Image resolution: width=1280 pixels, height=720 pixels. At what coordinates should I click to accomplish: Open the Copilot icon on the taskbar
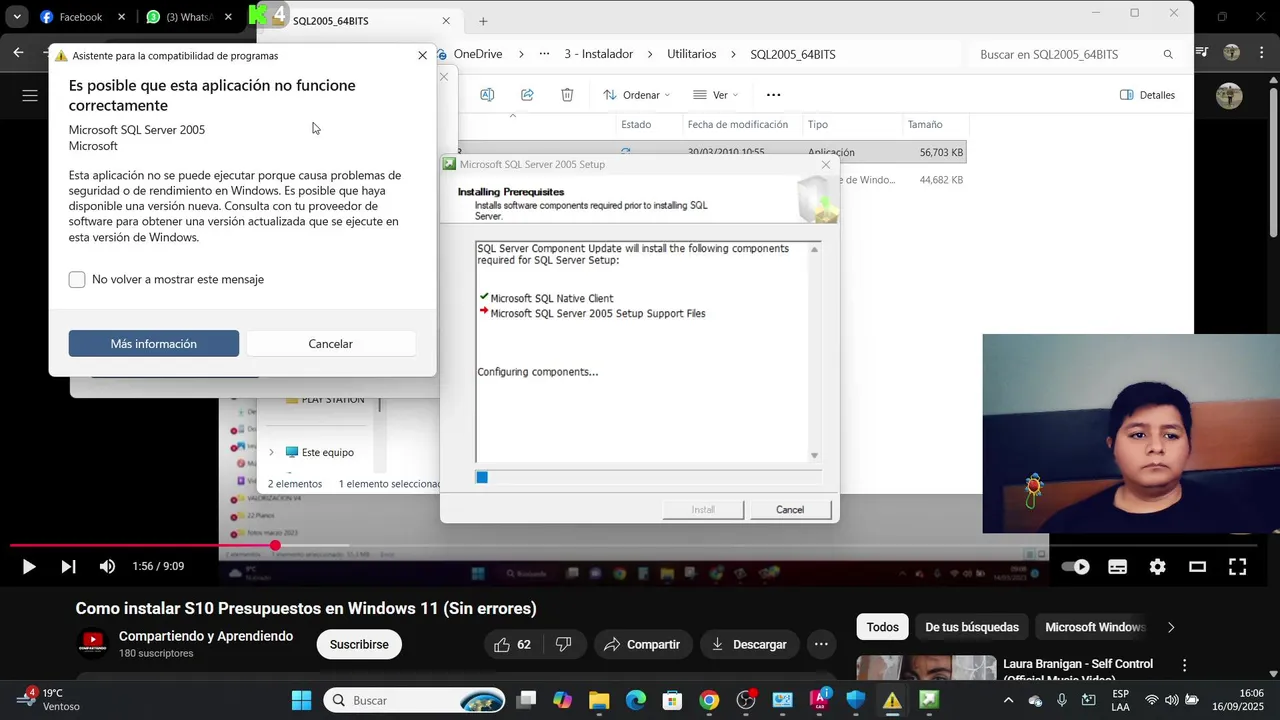pyautogui.click(x=562, y=700)
